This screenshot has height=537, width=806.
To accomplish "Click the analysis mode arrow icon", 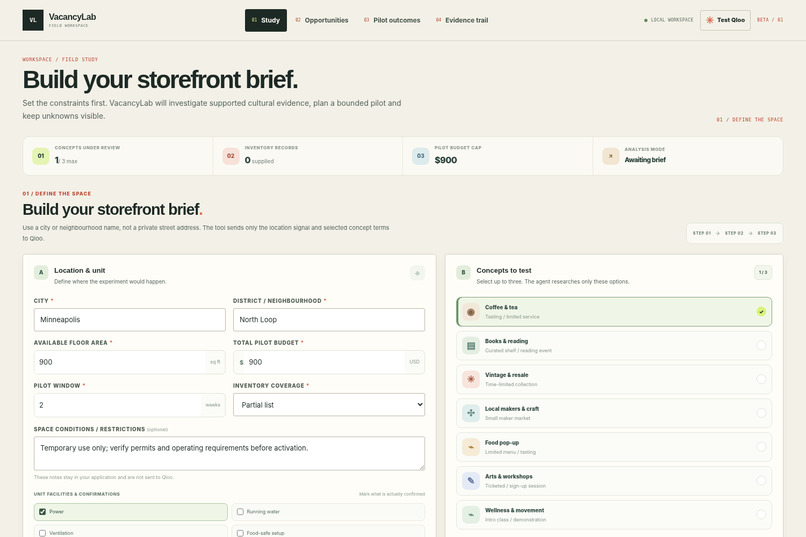I will click(611, 156).
